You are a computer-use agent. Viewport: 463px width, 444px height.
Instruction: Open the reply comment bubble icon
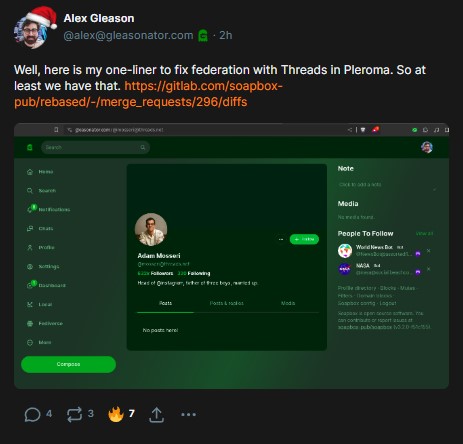tap(32, 415)
